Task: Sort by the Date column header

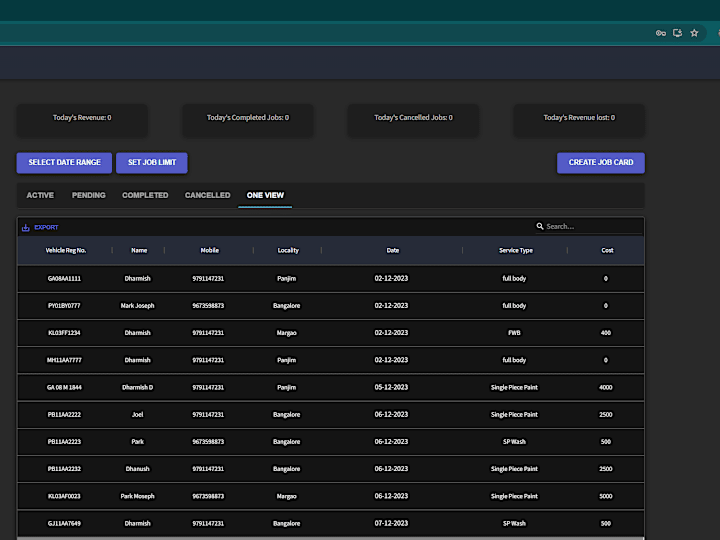Action: point(393,251)
